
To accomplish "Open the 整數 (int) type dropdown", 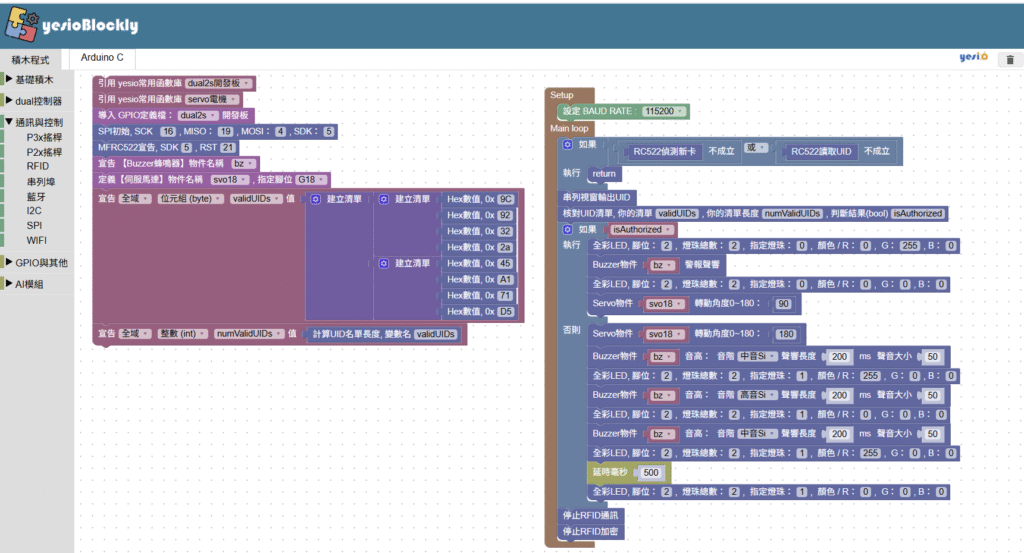I will tap(183, 334).
